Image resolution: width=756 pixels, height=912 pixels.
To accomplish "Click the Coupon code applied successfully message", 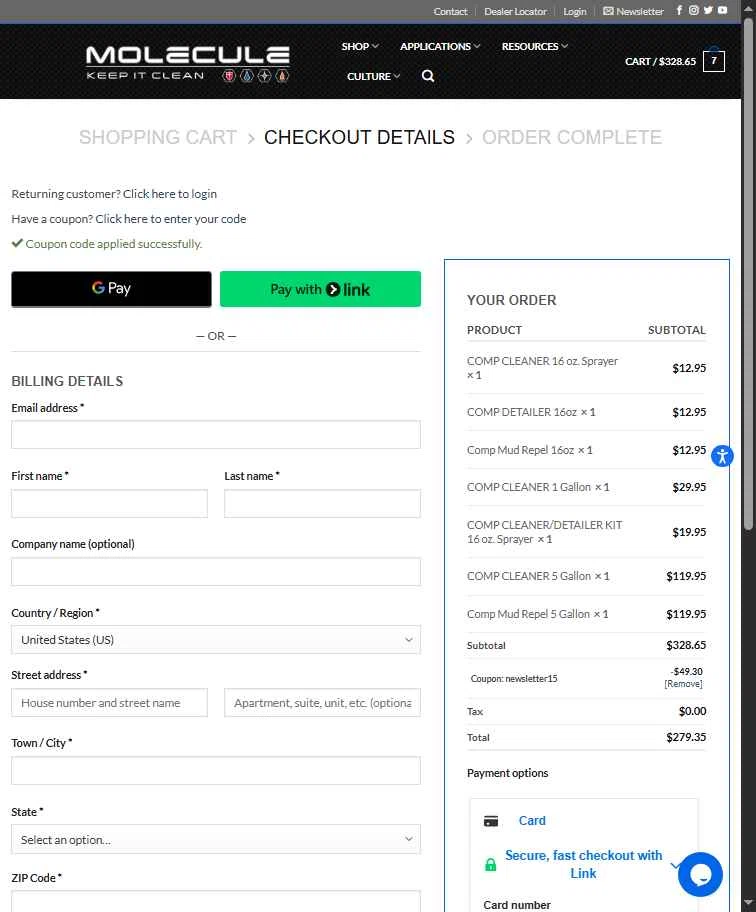I will 107,244.
